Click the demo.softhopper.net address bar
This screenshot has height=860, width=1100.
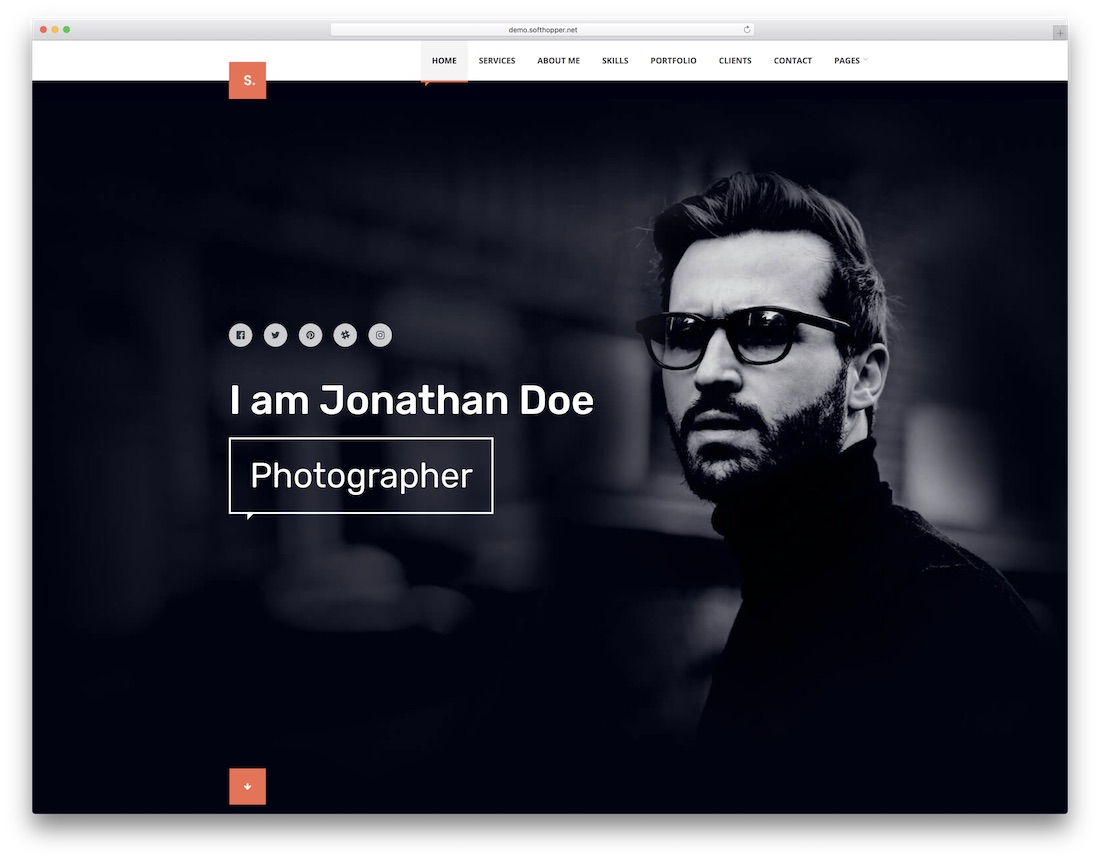[542, 29]
